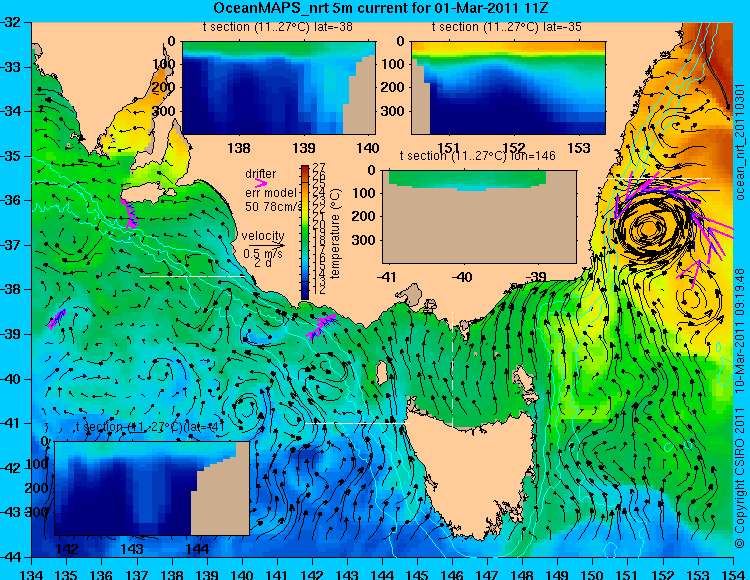Select the 't section lat=-41' inset heading

(150, 427)
